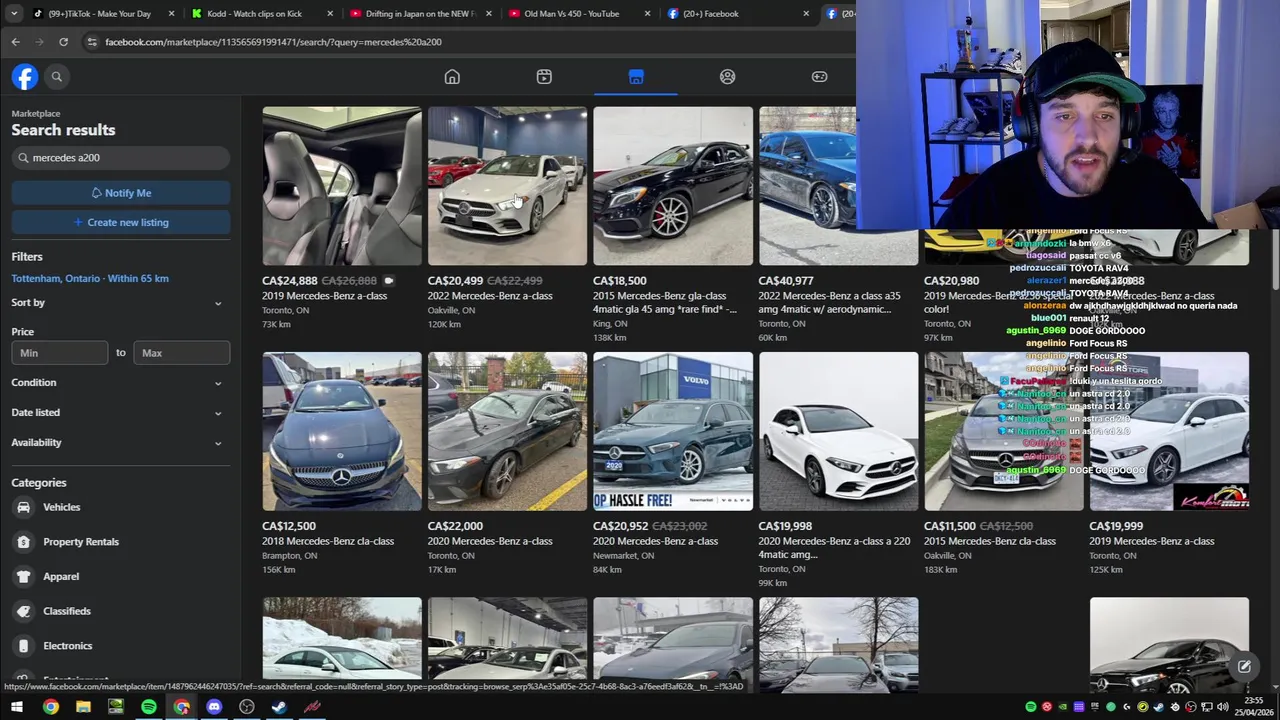
Task: Open the Groups icon in top navigation
Action: (x=728, y=77)
